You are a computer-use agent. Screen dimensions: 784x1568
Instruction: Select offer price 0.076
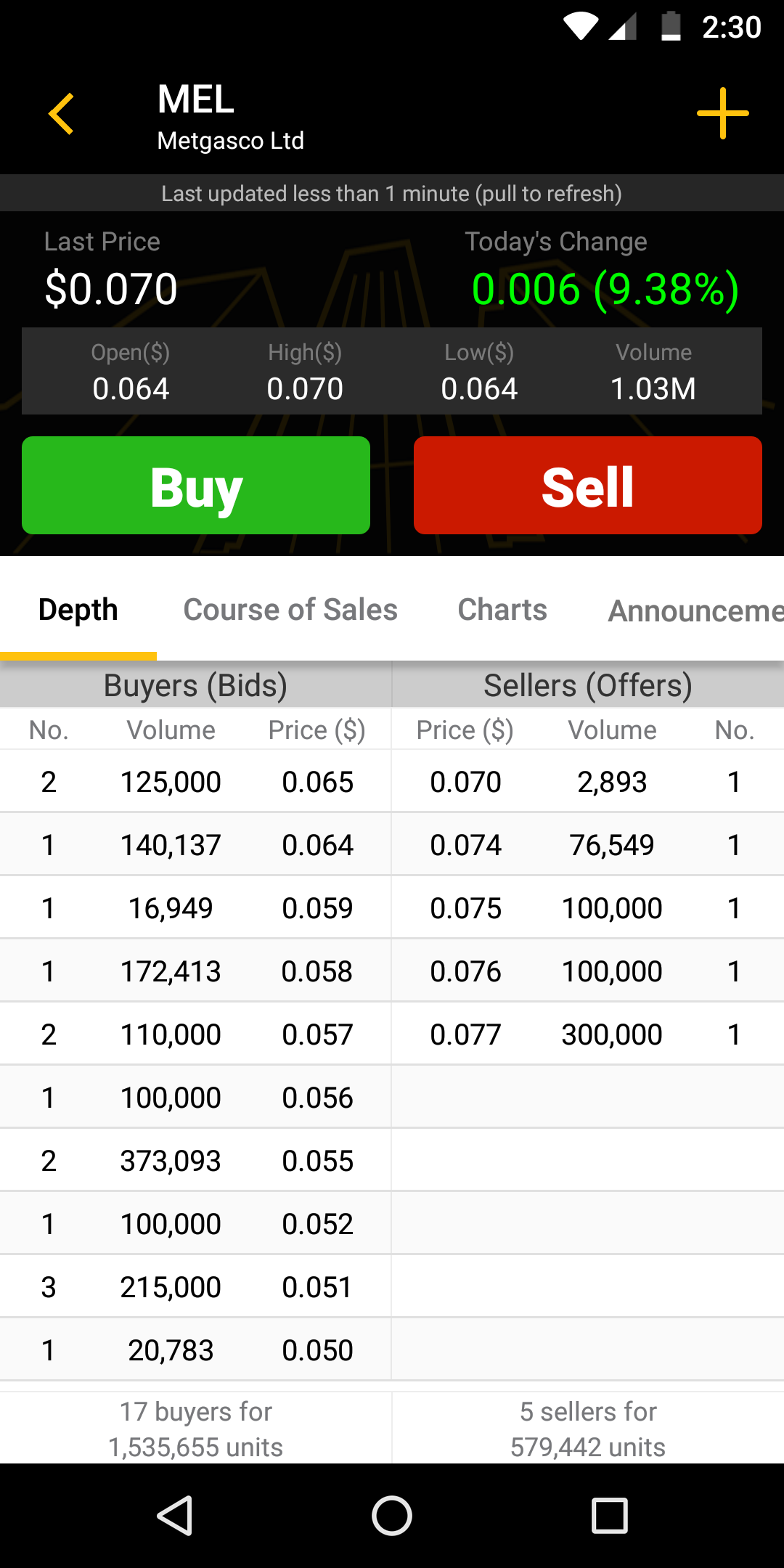[x=466, y=971]
